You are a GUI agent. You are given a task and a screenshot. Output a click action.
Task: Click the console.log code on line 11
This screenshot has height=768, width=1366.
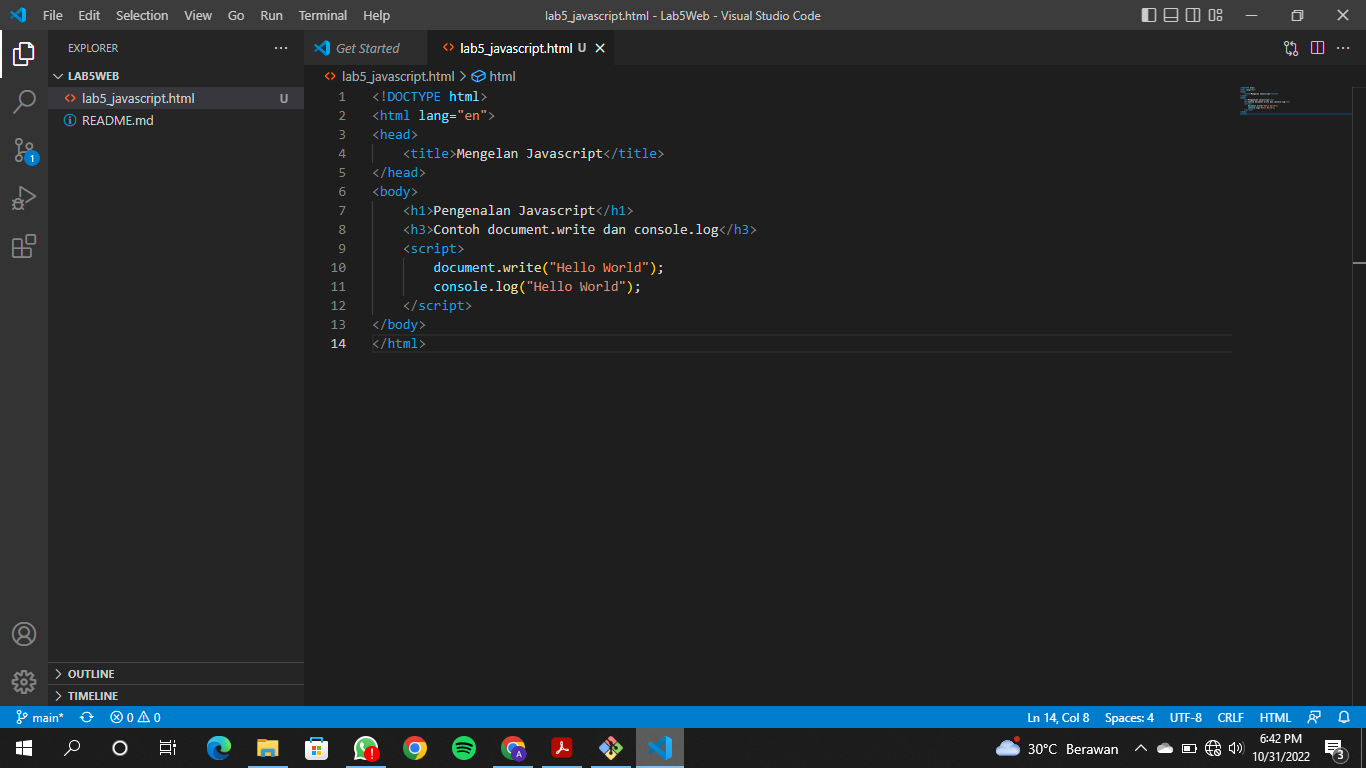coord(537,286)
